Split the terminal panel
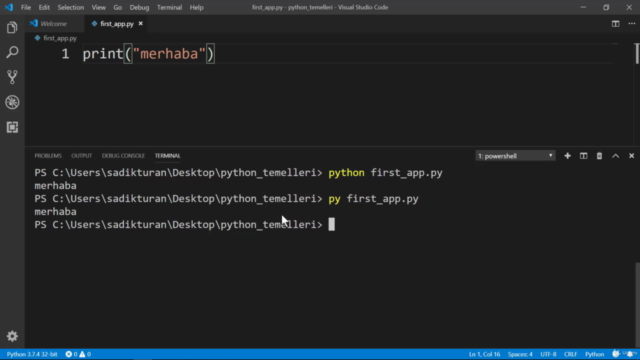 point(583,156)
